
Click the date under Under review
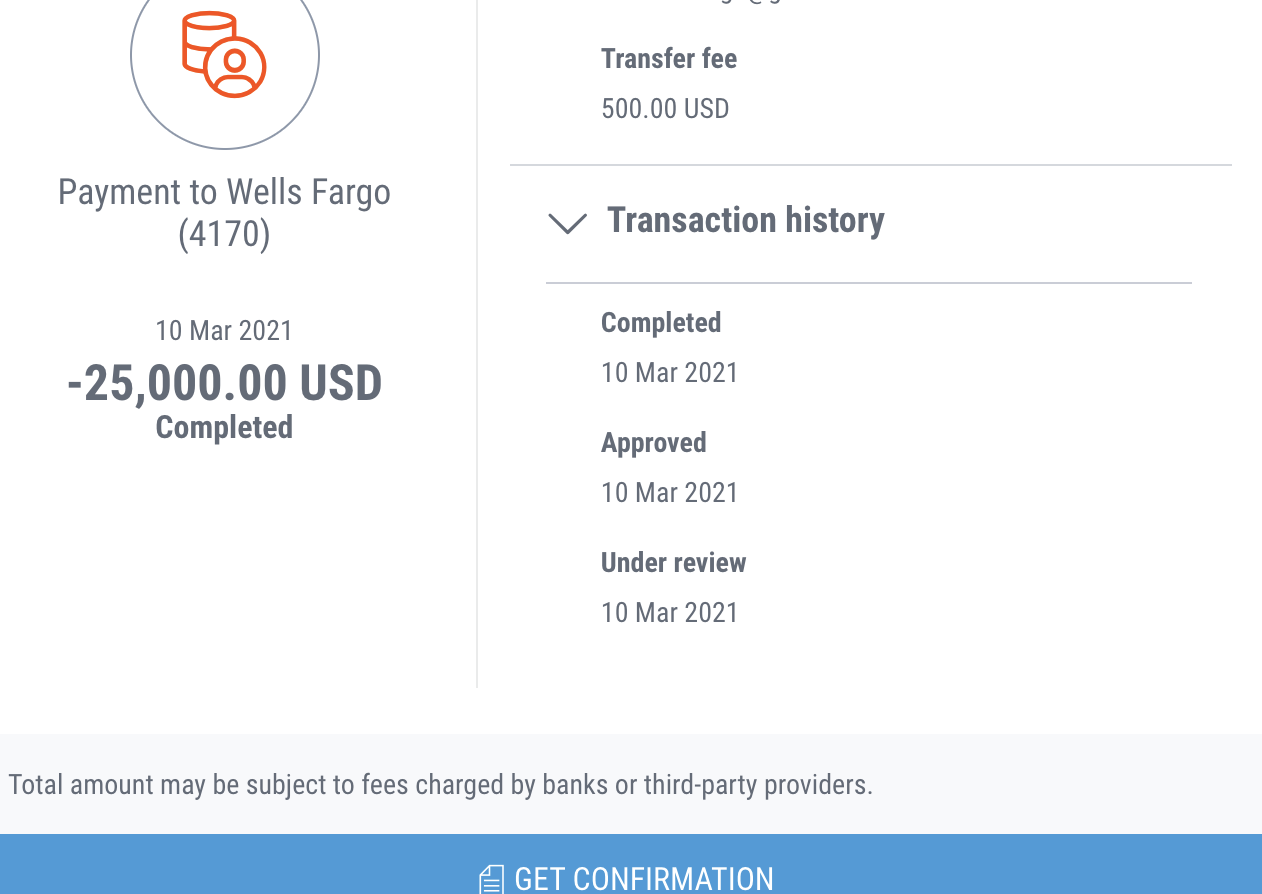click(669, 613)
